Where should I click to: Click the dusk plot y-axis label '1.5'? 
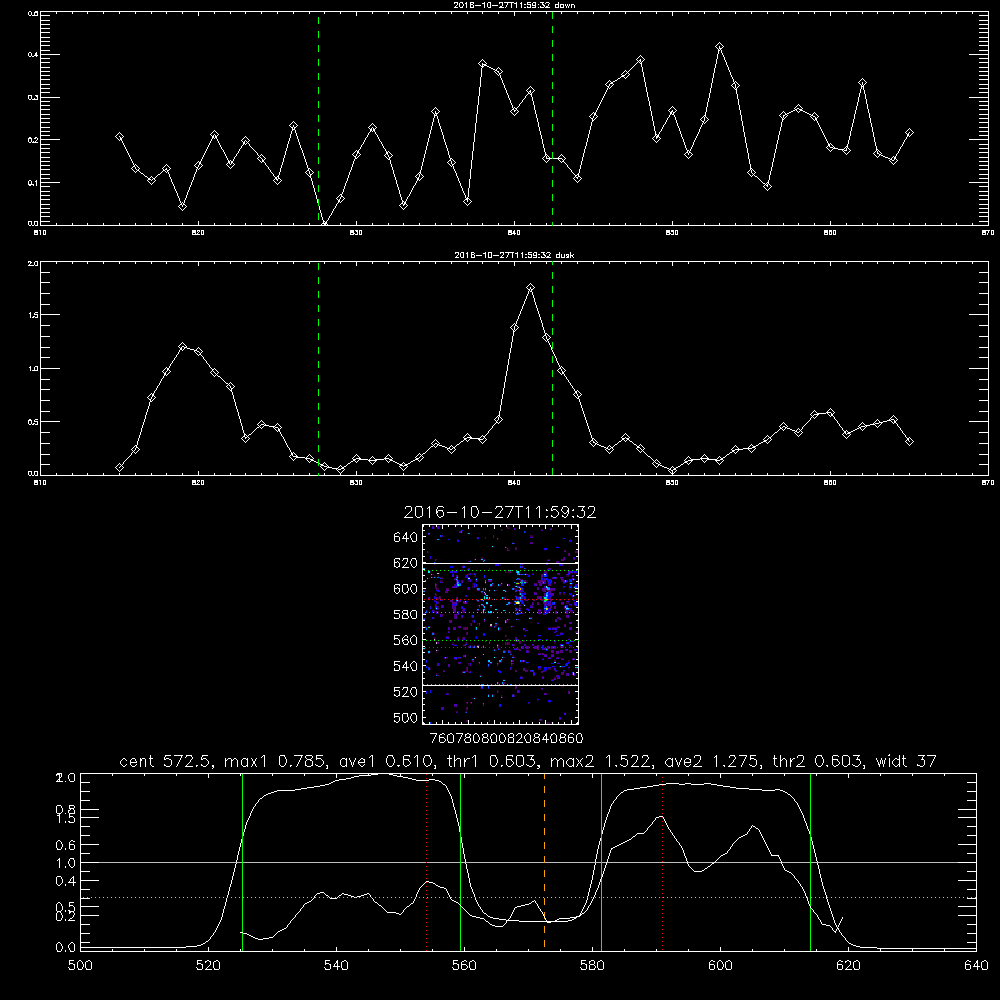coord(33,315)
